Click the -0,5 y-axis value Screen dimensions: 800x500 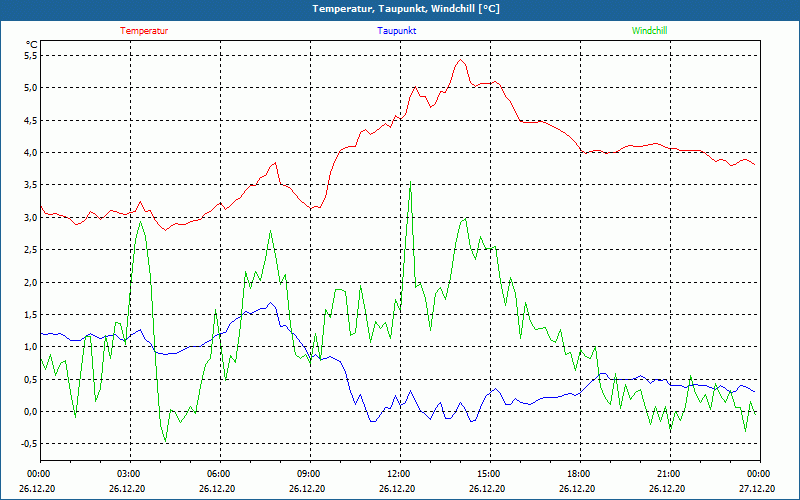click(x=30, y=444)
